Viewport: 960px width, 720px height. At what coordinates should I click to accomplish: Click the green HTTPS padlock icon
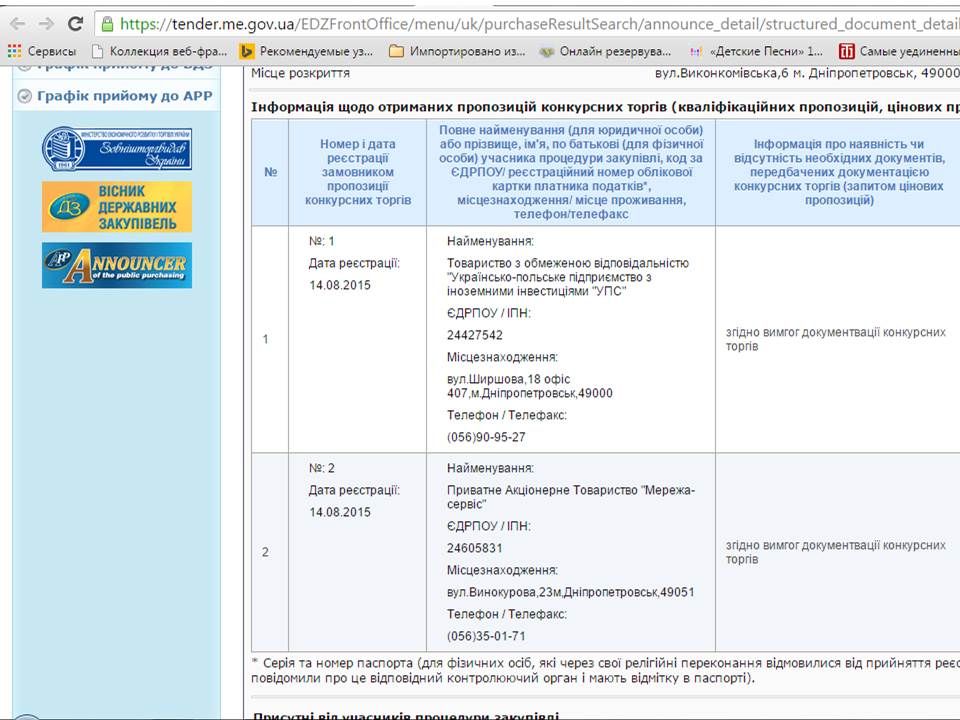[108, 23]
